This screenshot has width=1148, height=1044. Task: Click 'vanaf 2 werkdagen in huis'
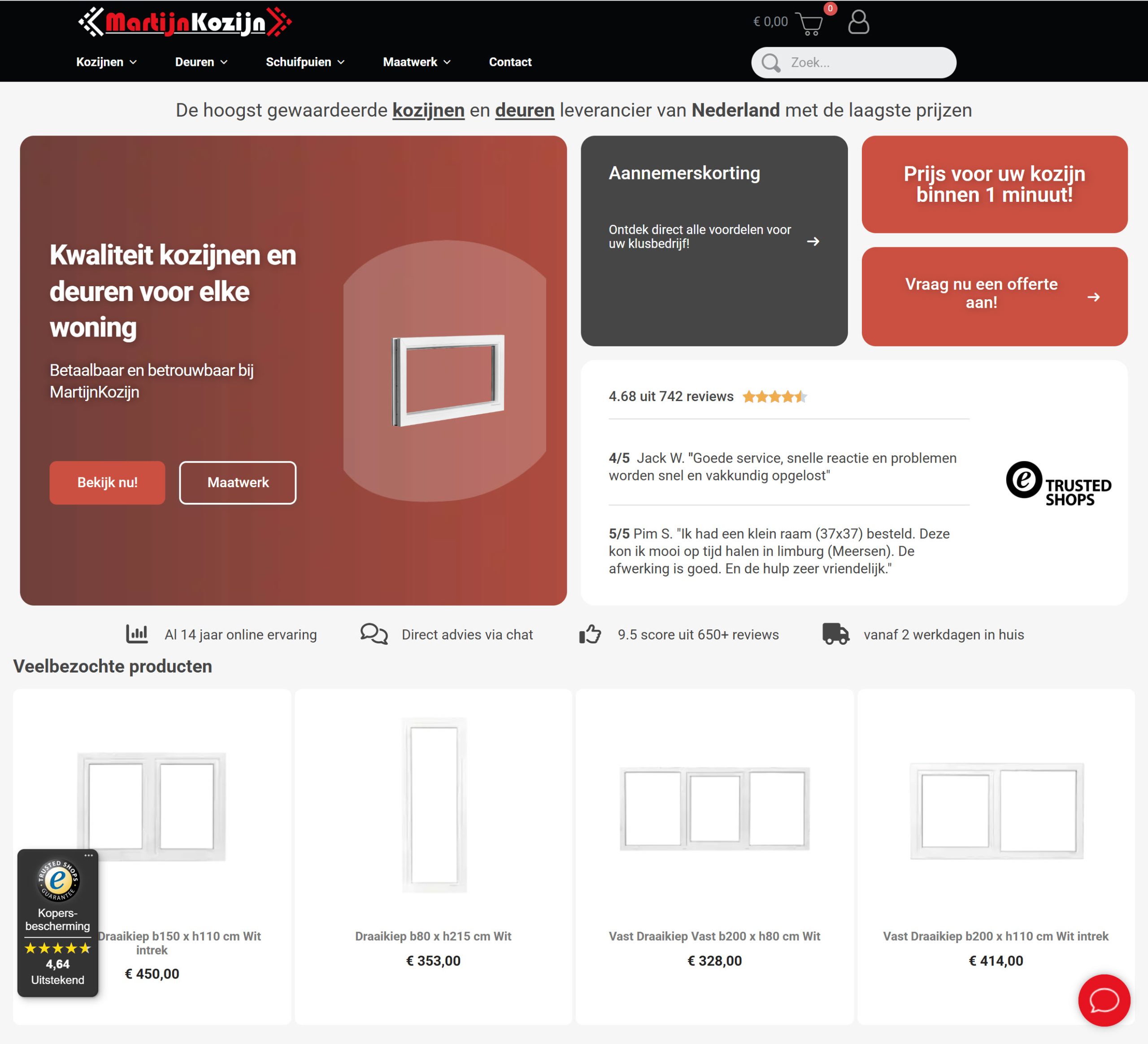(x=944, y=634)
